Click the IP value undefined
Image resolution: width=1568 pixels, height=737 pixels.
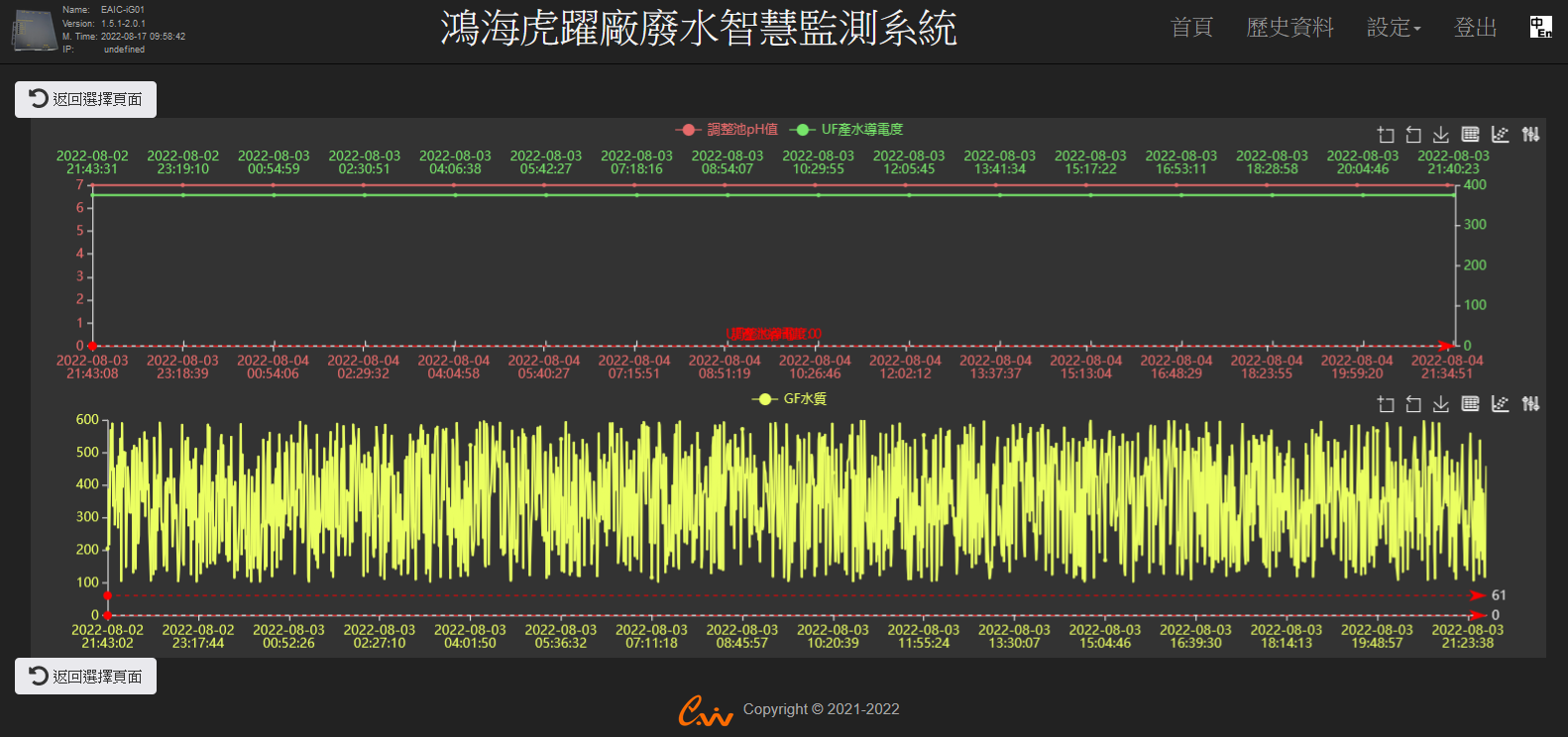(x=124, y=49)
